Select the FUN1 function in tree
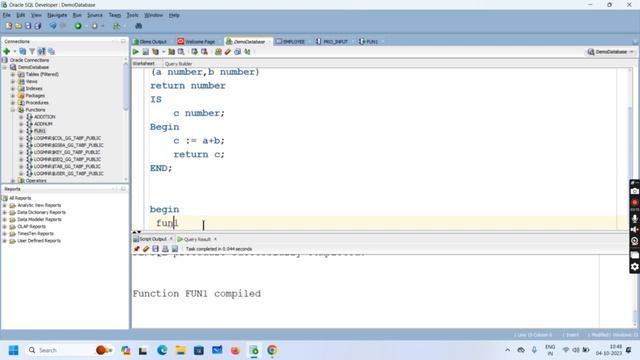The image size is (640, 360). pyautogui.click(x=40, y=131)
